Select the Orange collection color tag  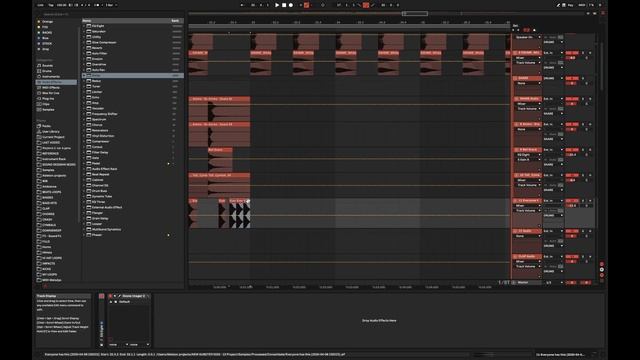(39, 21)
